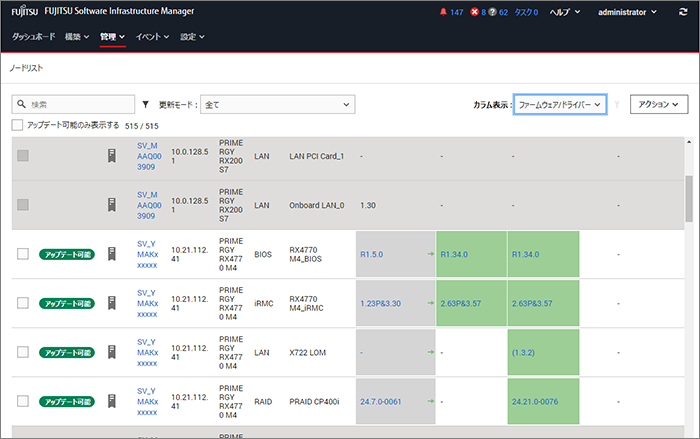Click the search magnifier icon
Screen dimensions: 700x439
point(21,104)
